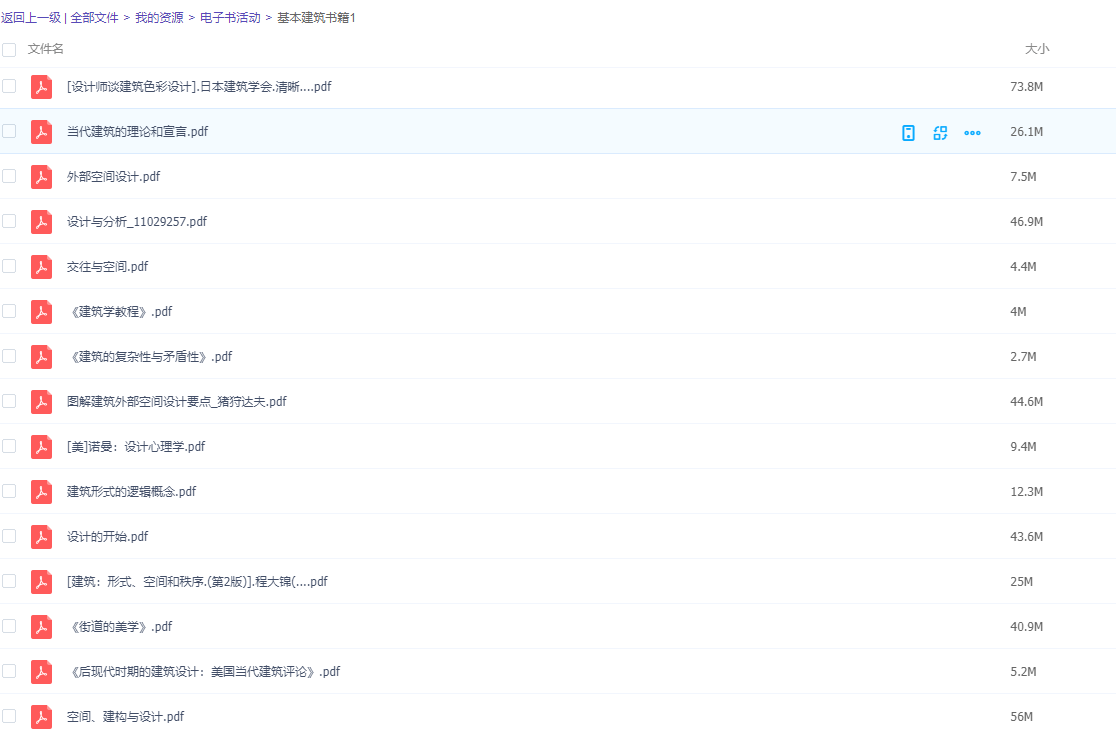Check the box for 《建筑学教程》.pdf
The width and height of the screenshot is (1116, 738).
pos(9,311)
